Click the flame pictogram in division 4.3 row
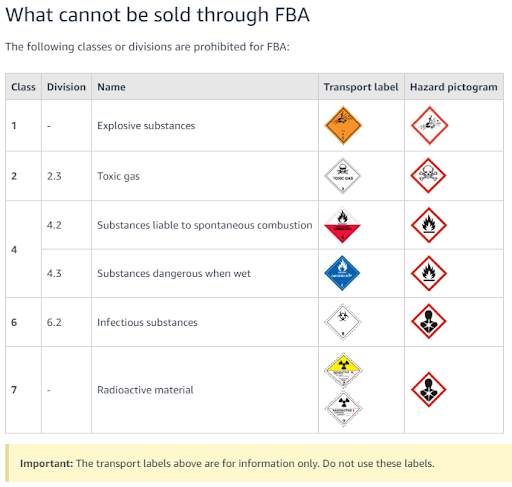Screen dimensions: 512x487 (x=429, y=273)
